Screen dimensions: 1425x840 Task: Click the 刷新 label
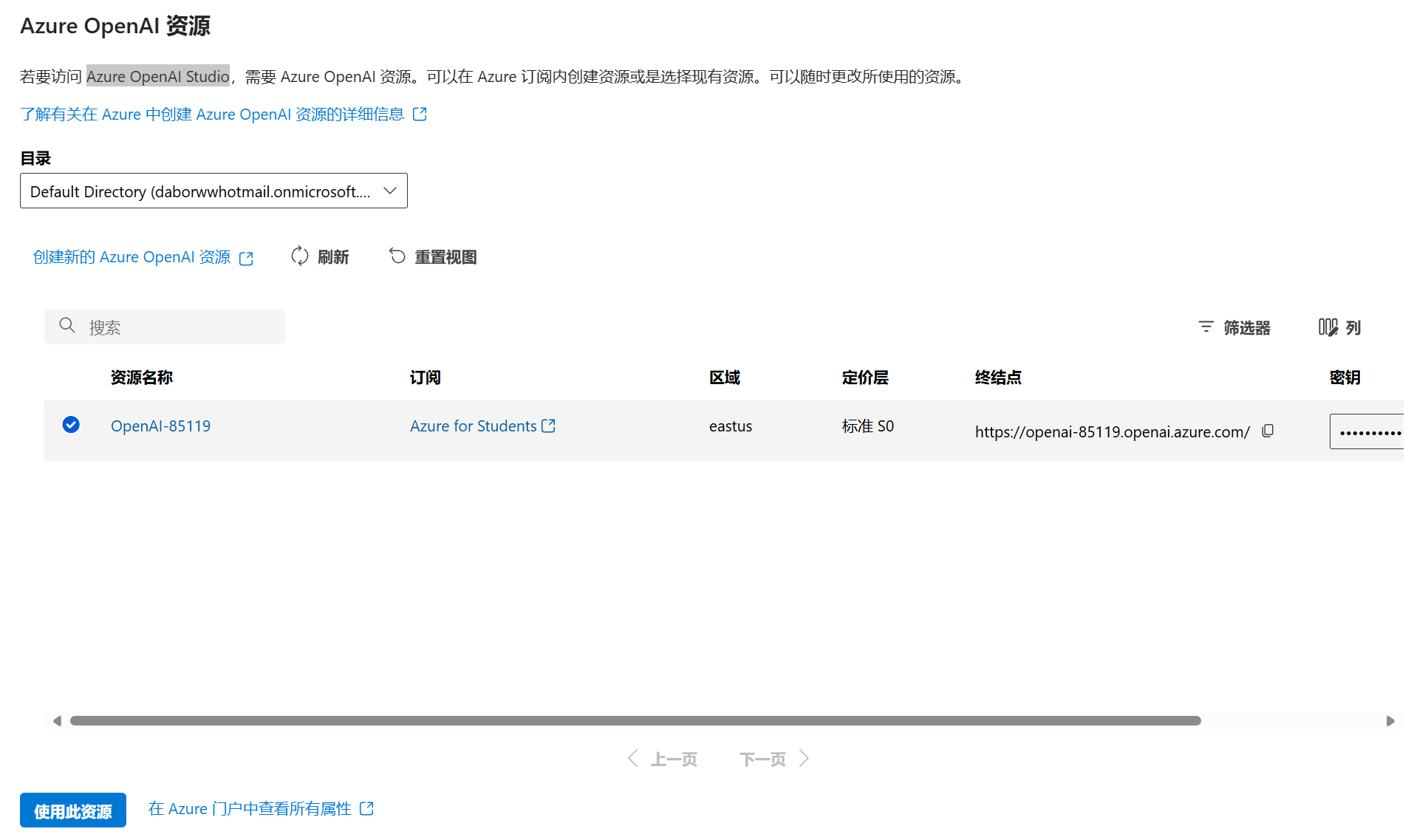(333, 257)
